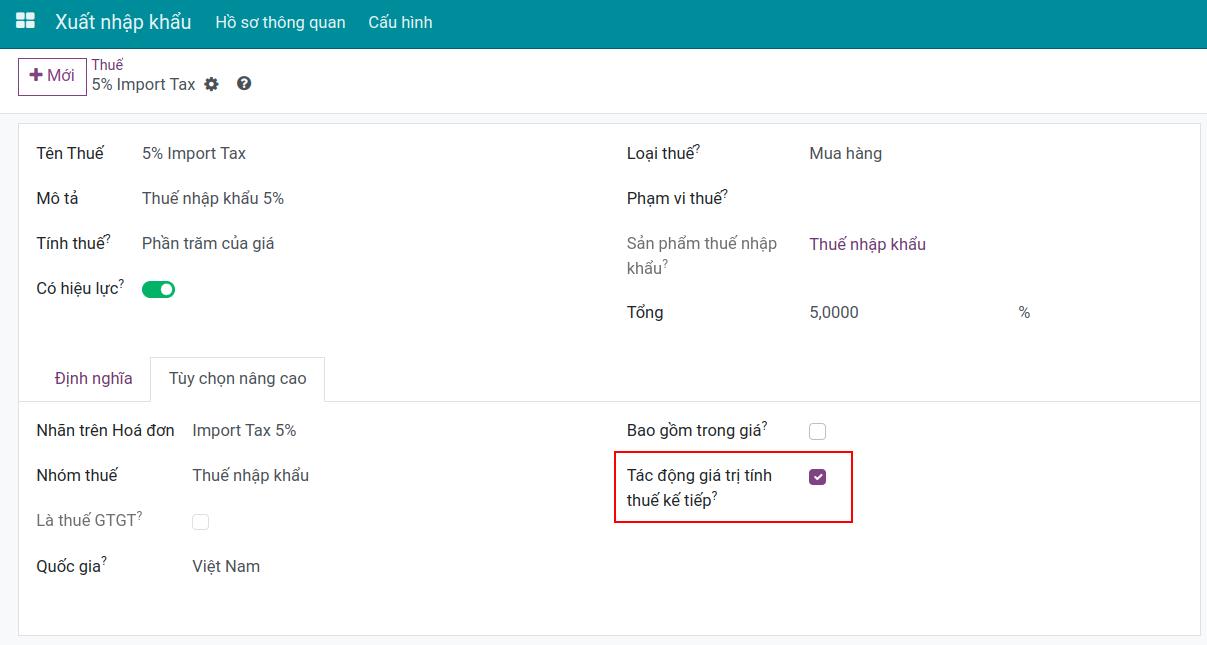This screenshot has width=1207, height=645.
Task: Switch to the Định nghĩa tab
Action: [93, 379]
